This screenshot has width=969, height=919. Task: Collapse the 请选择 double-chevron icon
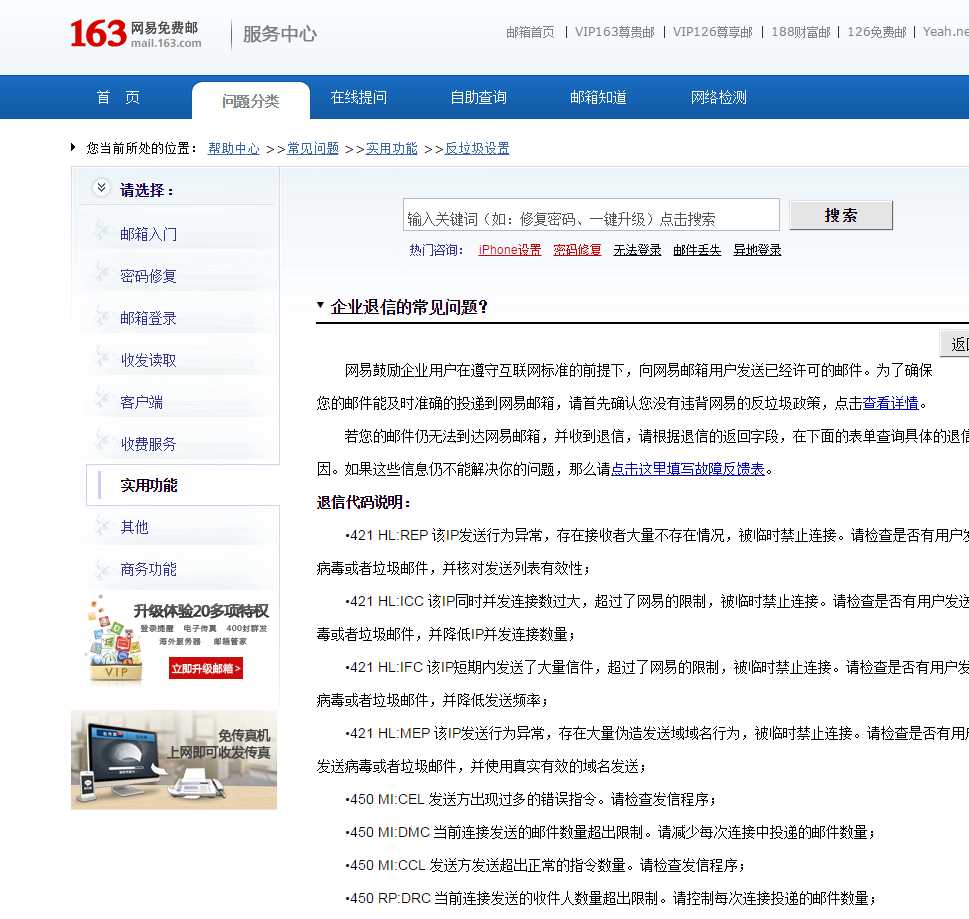click(x=101, y=187)
